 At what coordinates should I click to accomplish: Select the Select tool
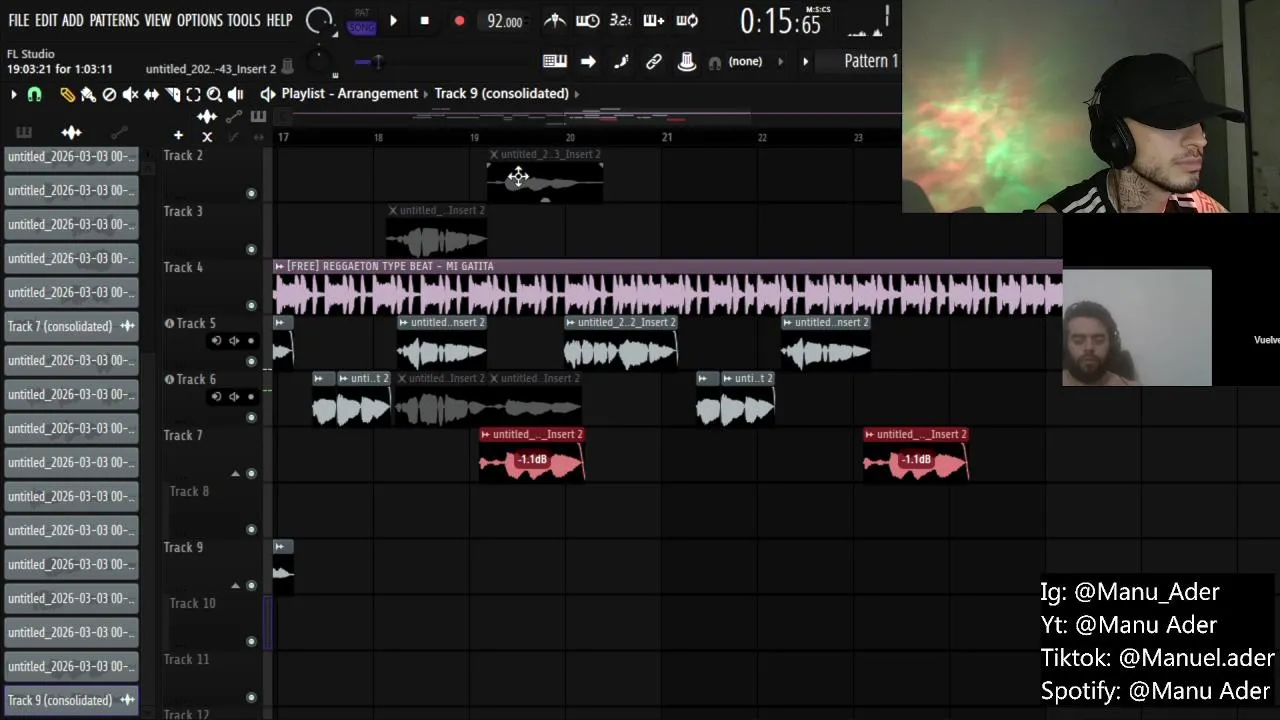click(193, 94)
